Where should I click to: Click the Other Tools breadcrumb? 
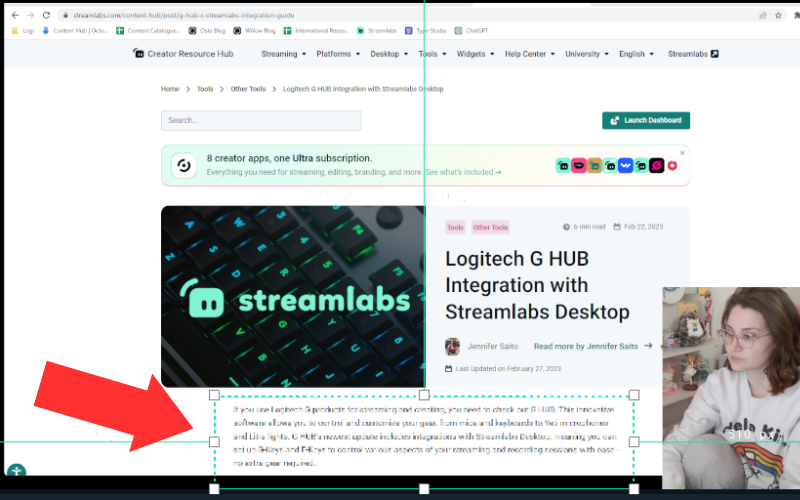coord(248,89)
